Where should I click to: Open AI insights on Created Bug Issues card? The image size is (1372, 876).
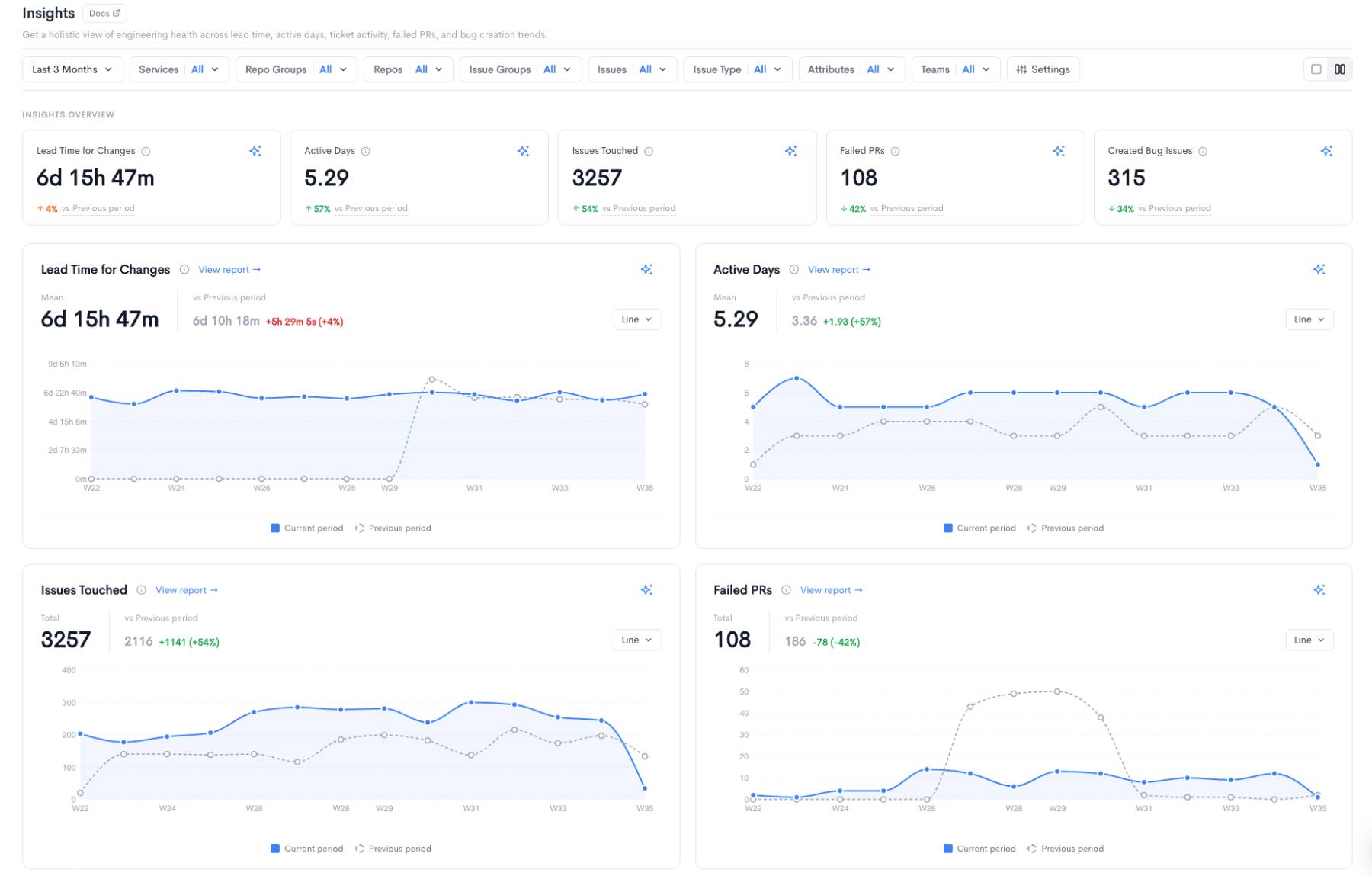tap(1326, 151)
